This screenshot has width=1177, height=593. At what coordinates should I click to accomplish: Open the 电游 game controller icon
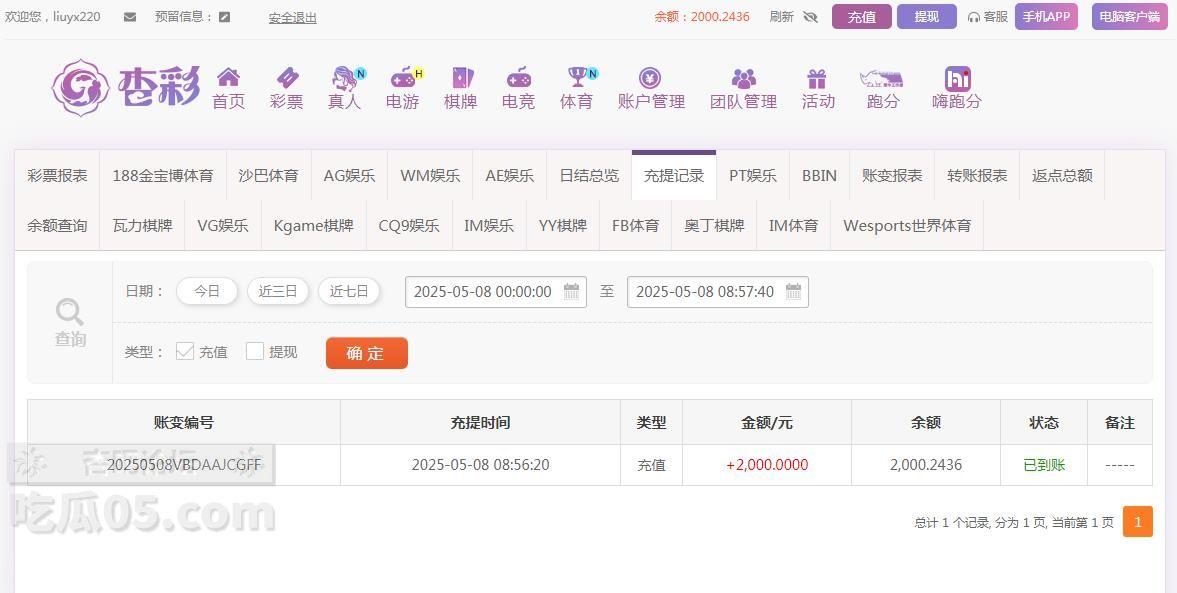click(x=404, y=77)
